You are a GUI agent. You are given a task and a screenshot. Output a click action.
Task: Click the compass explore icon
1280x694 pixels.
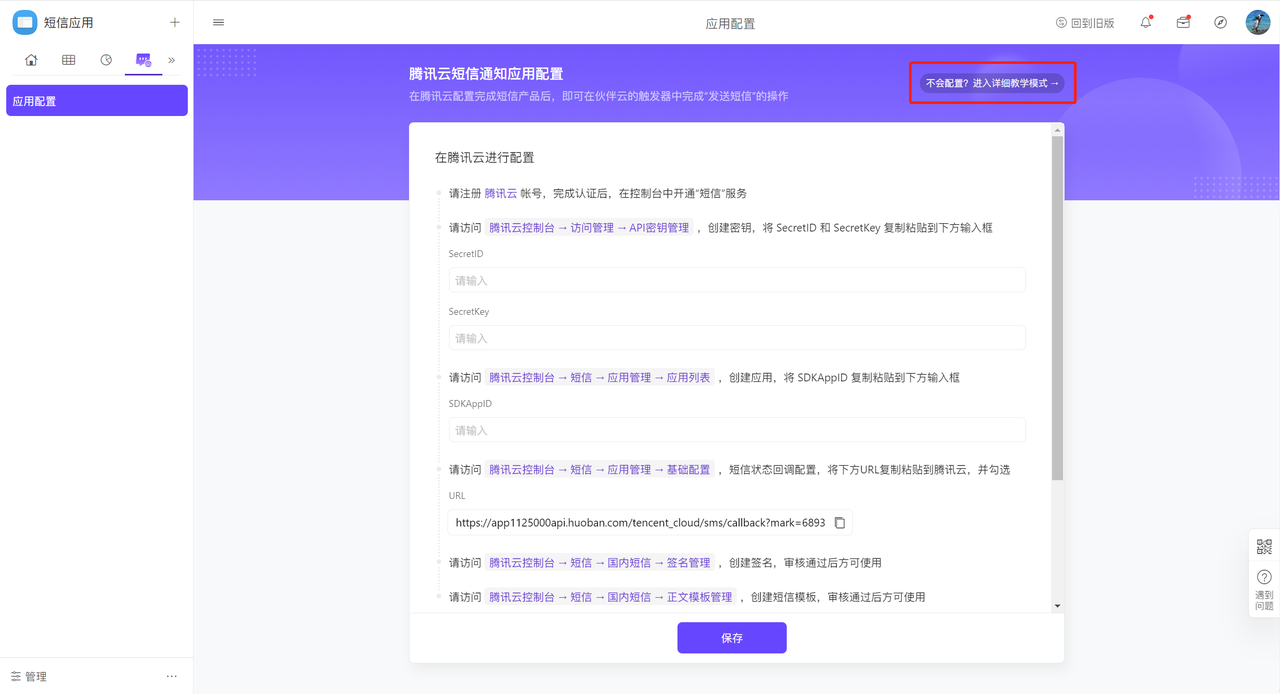1220,22
